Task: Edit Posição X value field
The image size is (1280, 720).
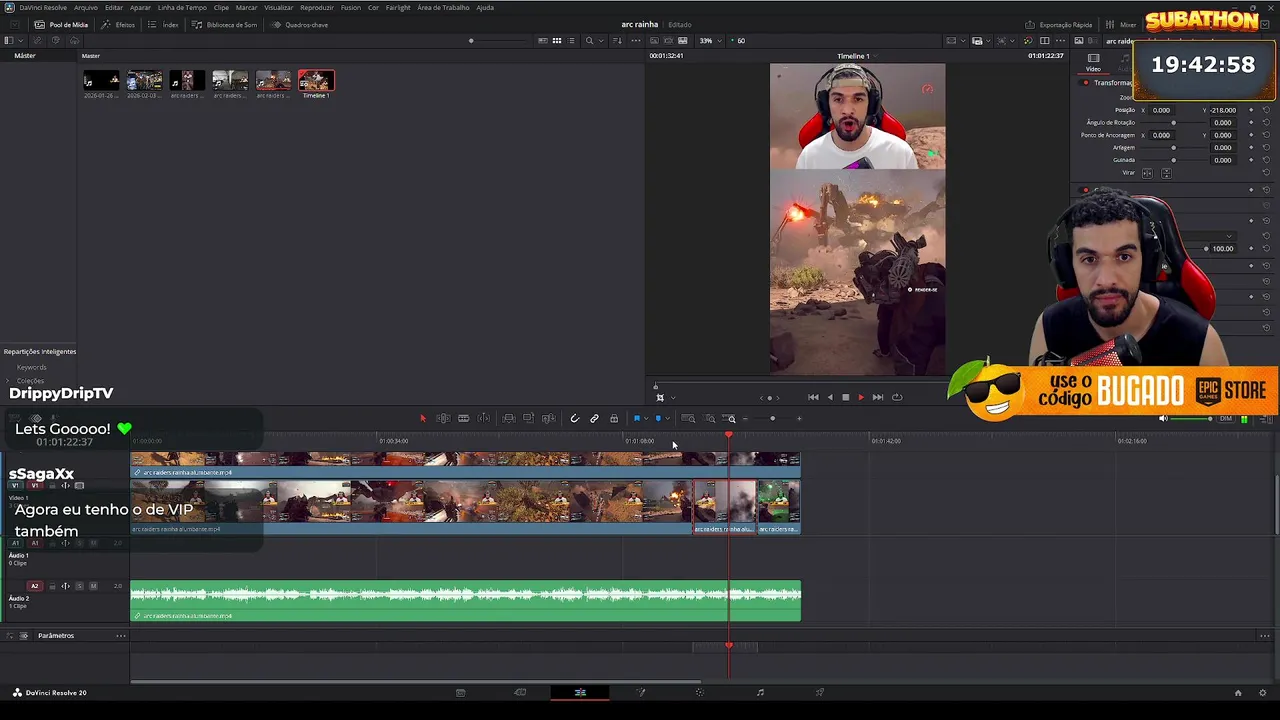Action: pyautogui.click(x=1161, y=110)
